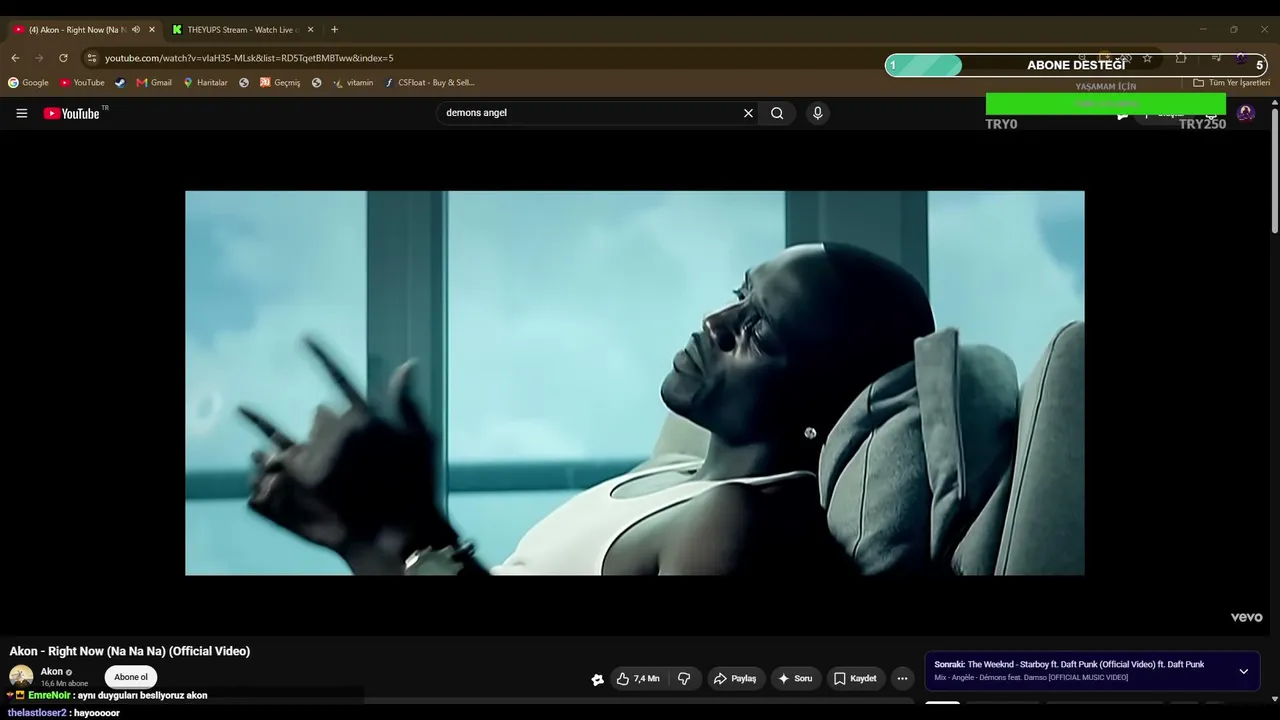The image size is (1280, 720).
Task: Open the Akon channel name link
Action: 52,672
